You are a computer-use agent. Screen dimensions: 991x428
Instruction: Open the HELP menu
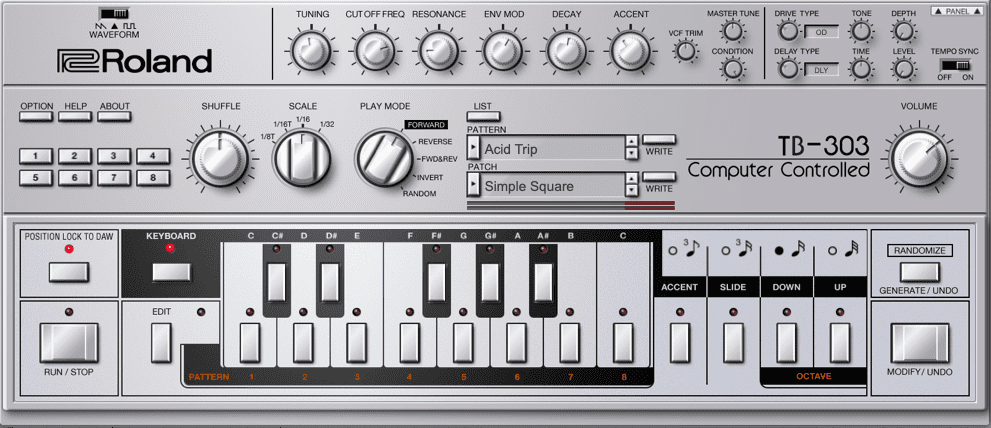[75, 116]
